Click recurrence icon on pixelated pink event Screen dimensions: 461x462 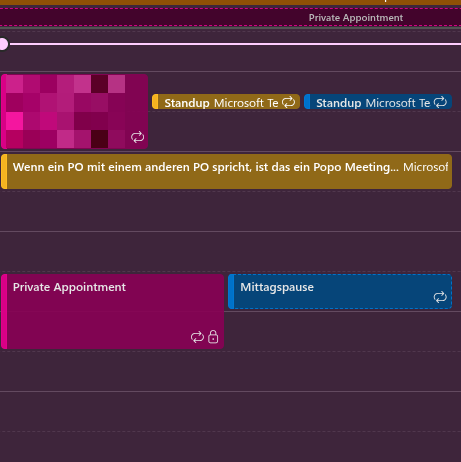point(137,137)
